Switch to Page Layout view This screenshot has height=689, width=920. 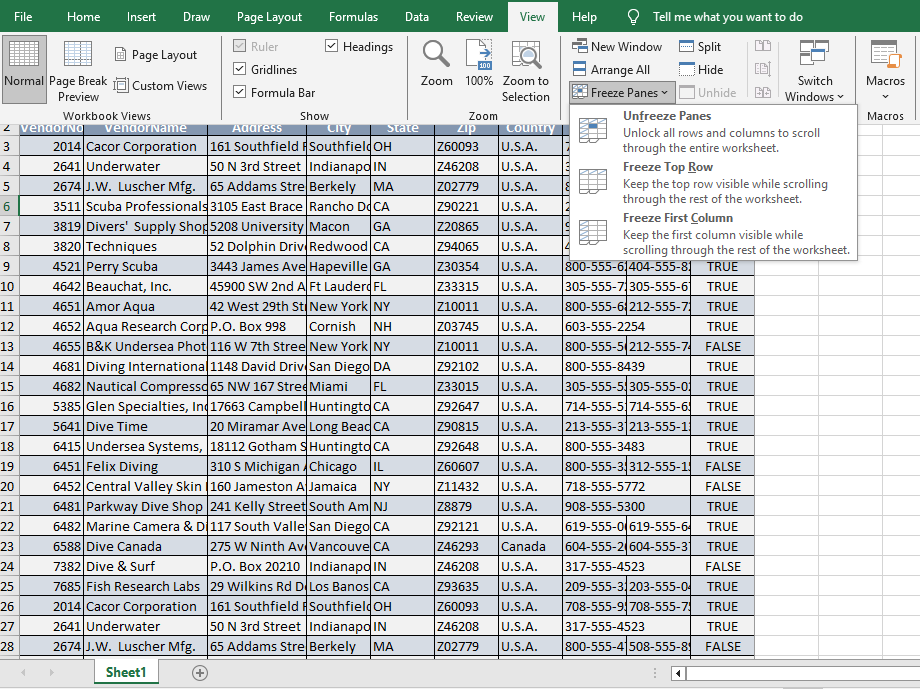click(155, 55)
